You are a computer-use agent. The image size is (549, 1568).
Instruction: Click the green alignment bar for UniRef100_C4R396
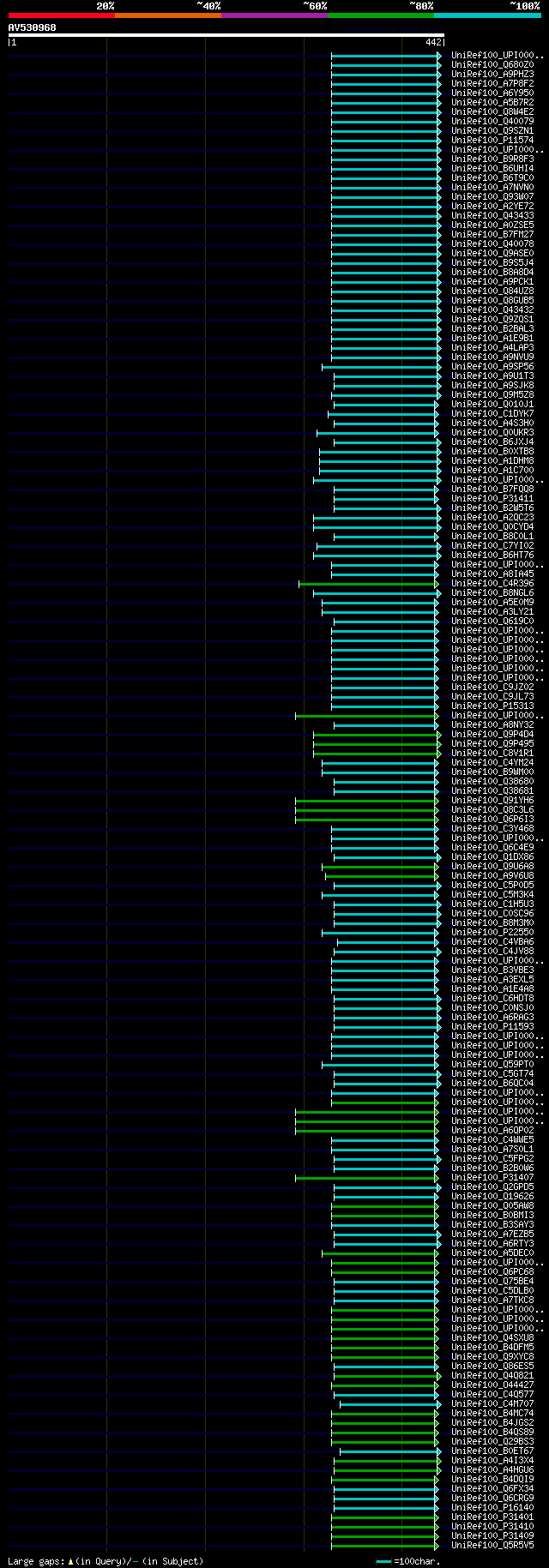369,584
